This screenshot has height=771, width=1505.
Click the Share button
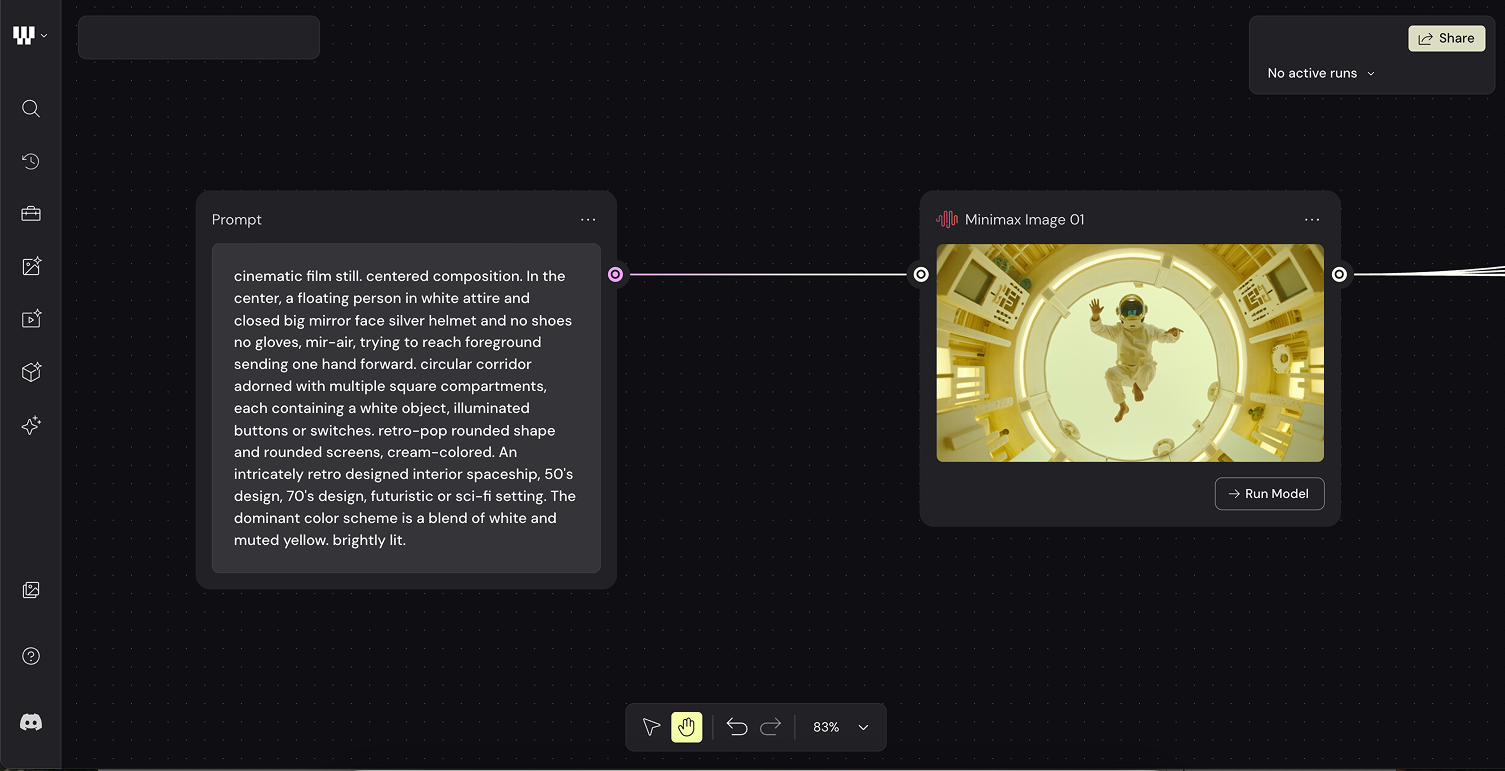(x=1447, y=38)
